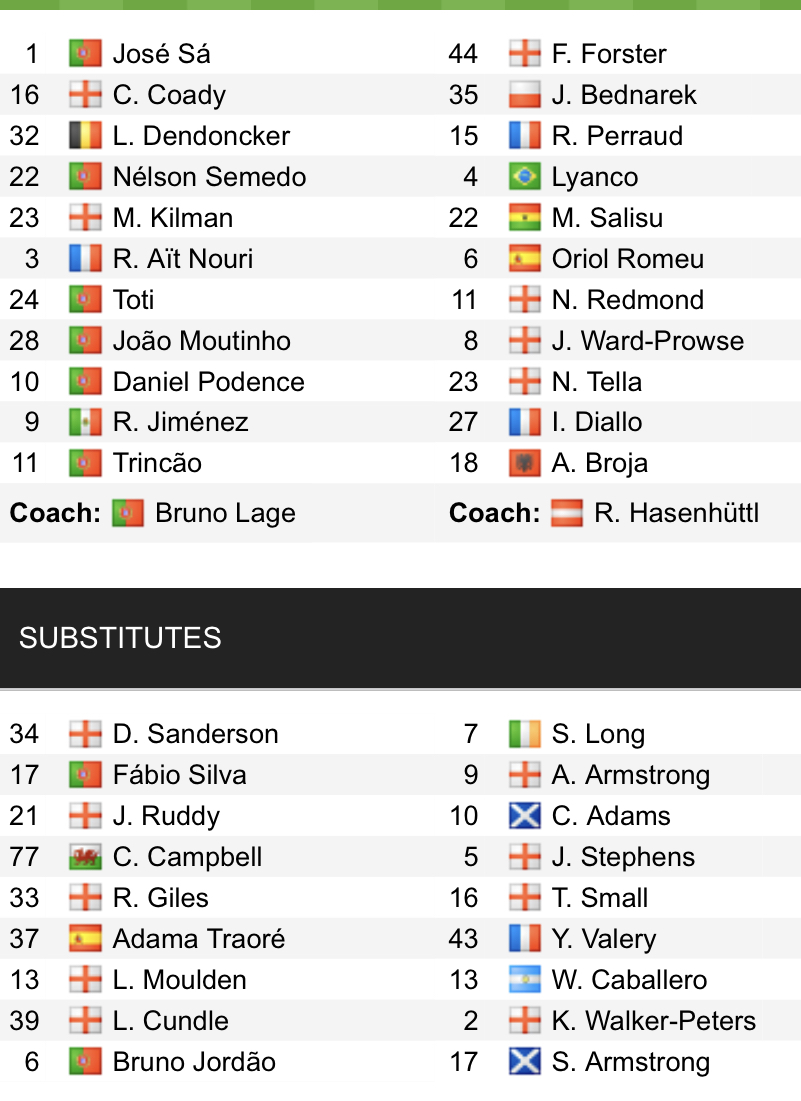Viewport: 801px width, 1101px height.
Task: Click the Austria flag next to R. Hasenhüttl
Action: [x=566, y=514]
